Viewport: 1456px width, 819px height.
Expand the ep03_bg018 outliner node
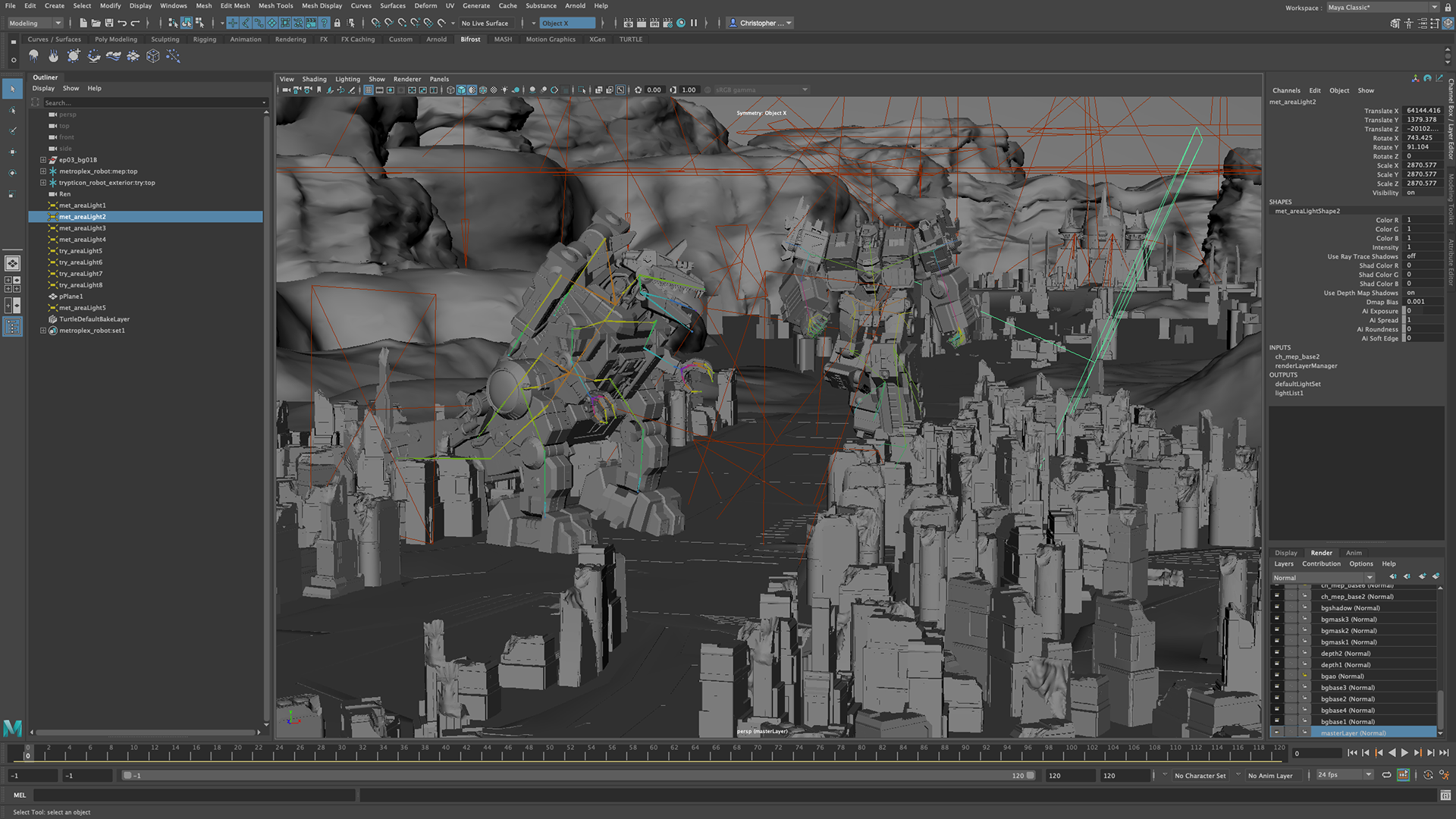pos(43,160)
